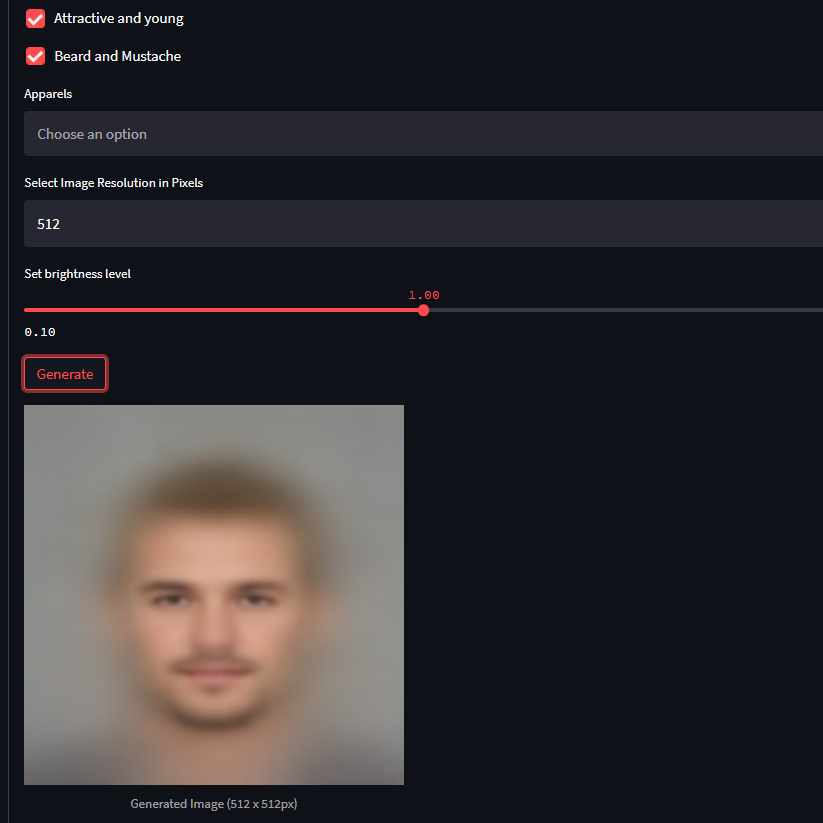This screenshot has width=823, height=823.
Task: Click the Apparels field label
Action: 48,94
